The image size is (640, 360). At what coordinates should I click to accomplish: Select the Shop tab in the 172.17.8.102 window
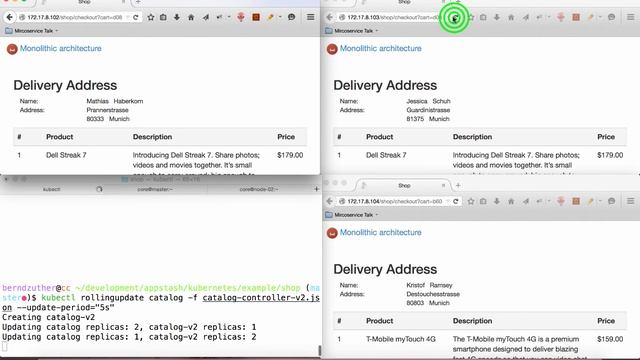84,2
